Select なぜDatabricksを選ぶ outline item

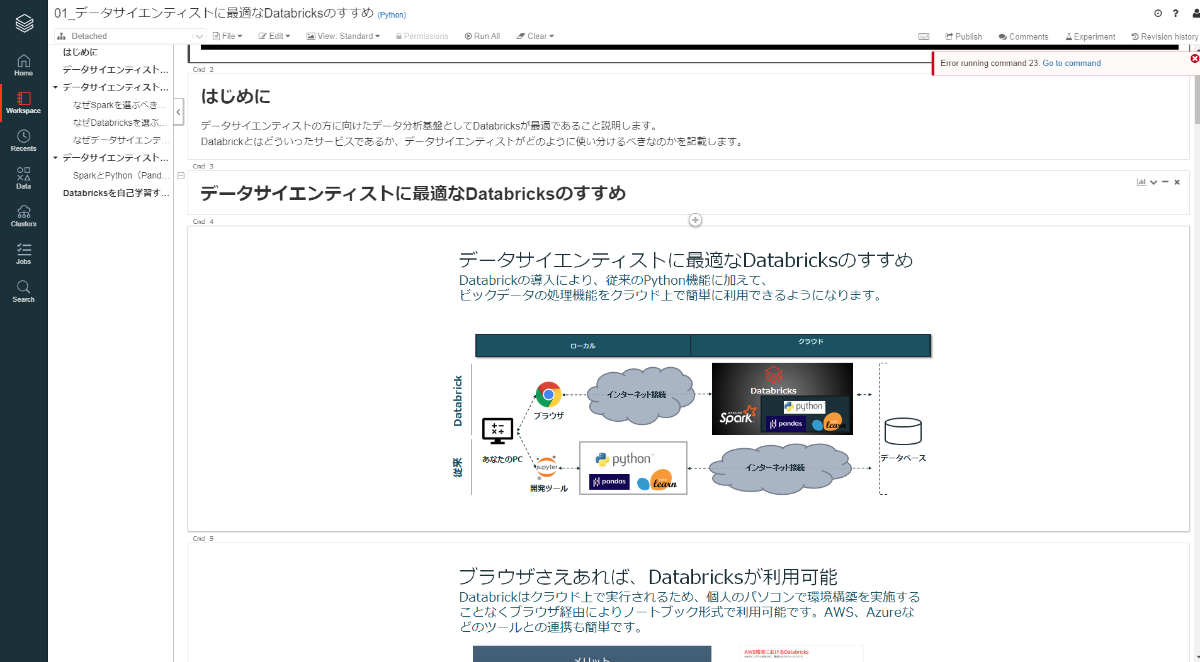coord(120,122)
